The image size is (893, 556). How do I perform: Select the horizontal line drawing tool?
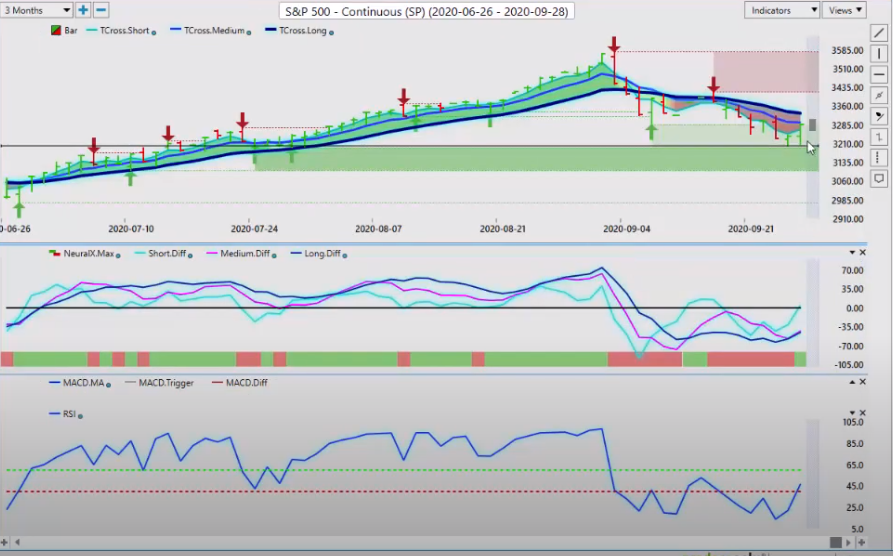pos(879,74)
